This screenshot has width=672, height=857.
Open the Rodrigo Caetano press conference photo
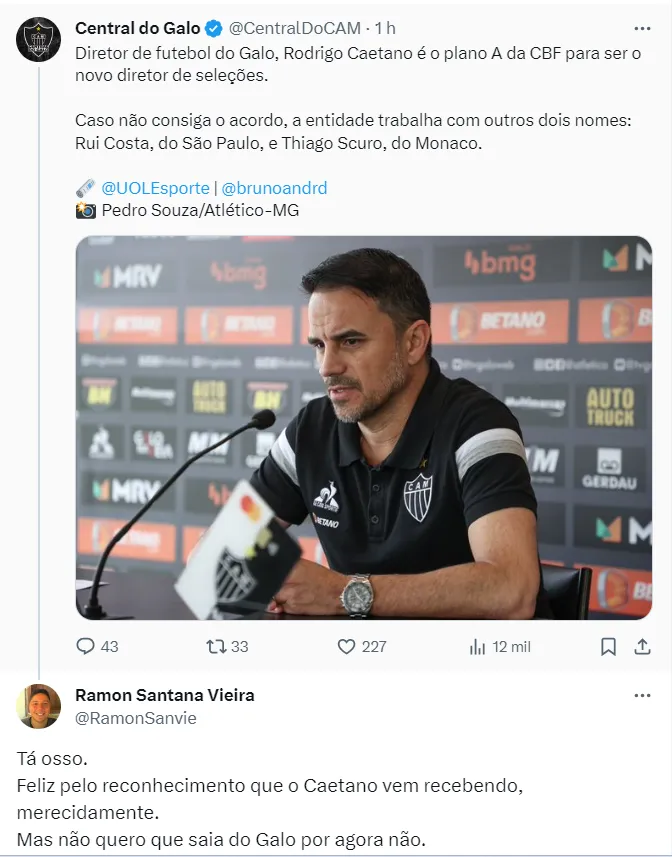[364, 427]
